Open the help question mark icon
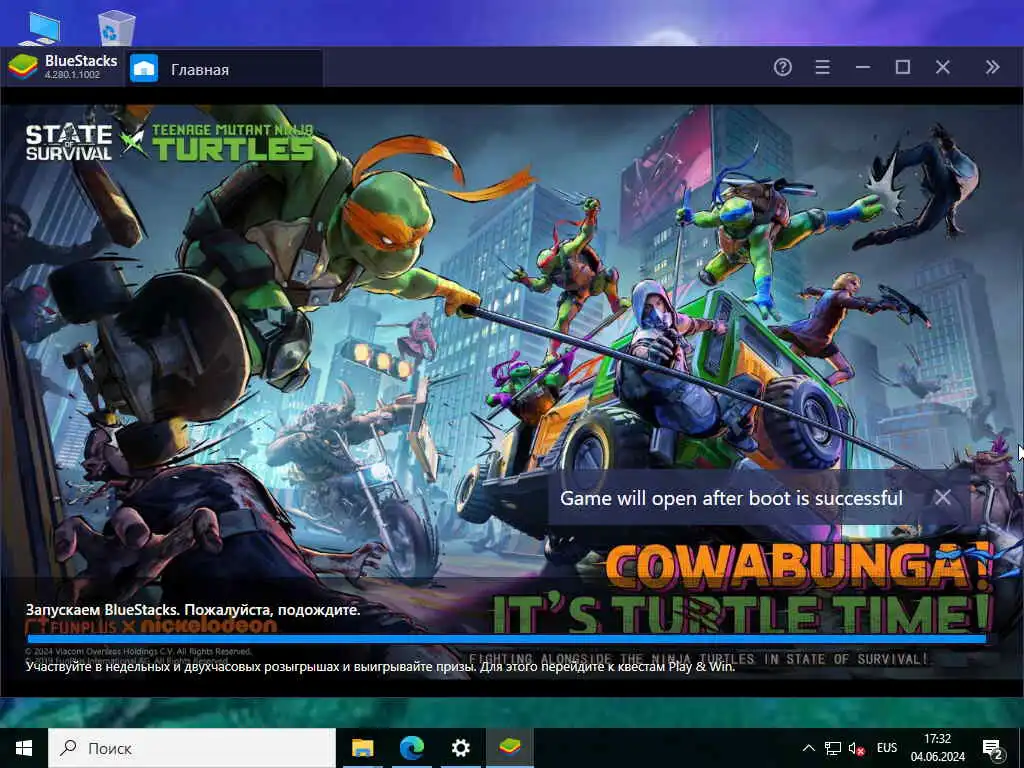Viewport: 1024px width, 768px height. 782,67
